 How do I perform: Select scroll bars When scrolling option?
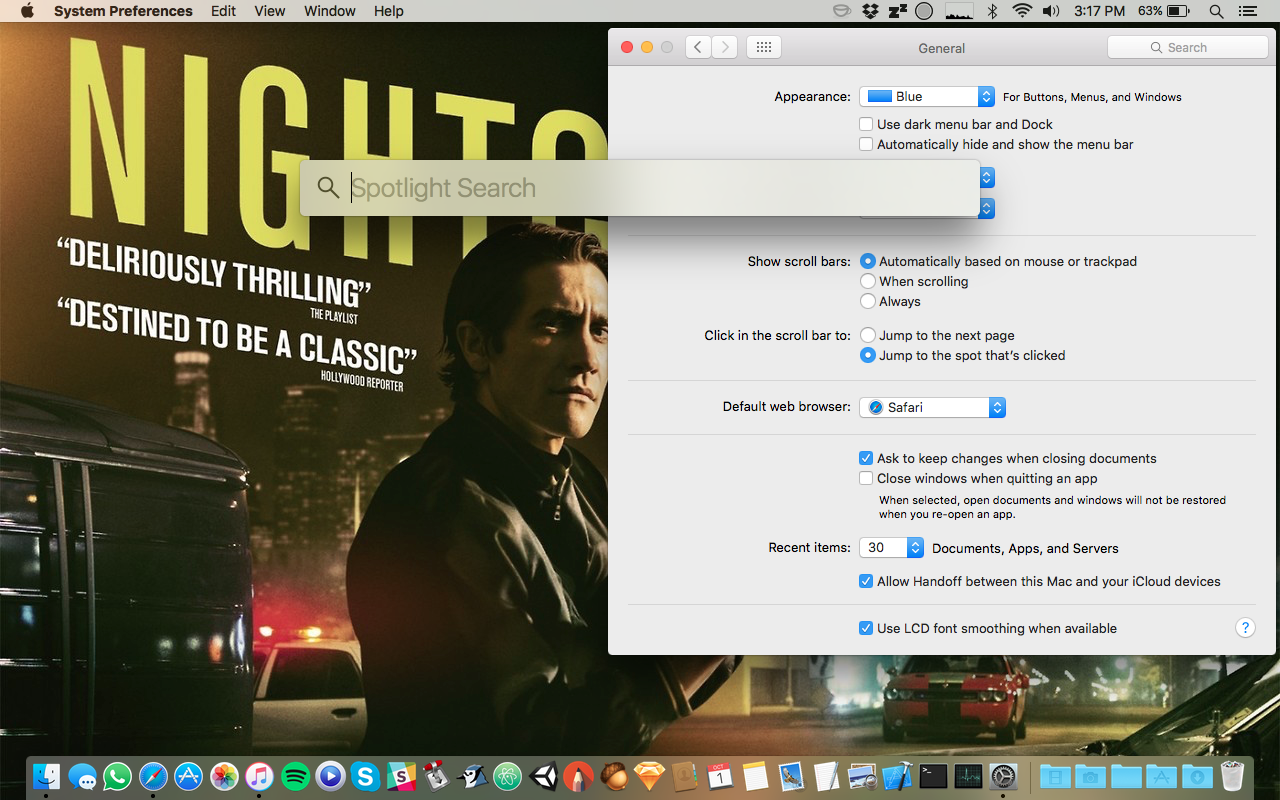(868, 281)
